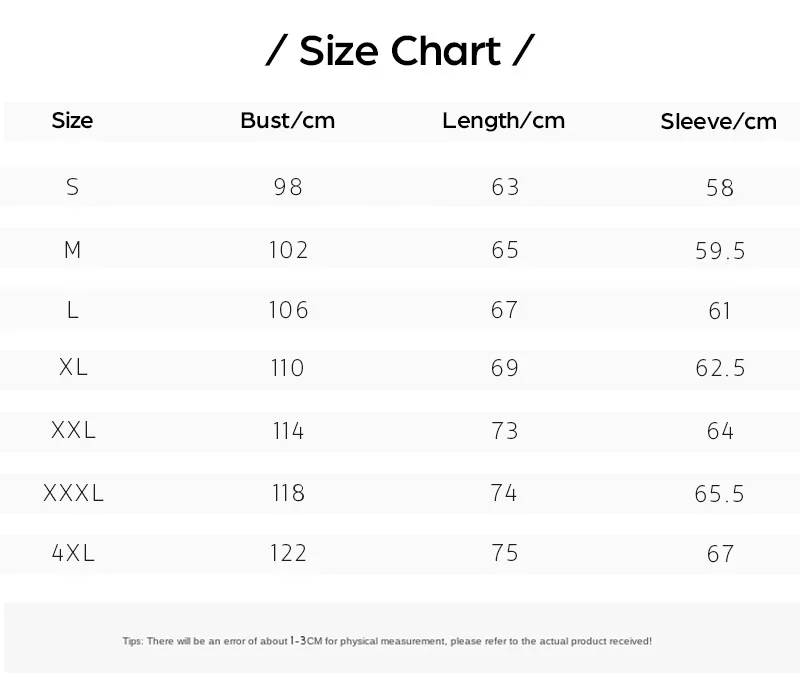Select the sleeve value 59.5

tap(720, 251)
